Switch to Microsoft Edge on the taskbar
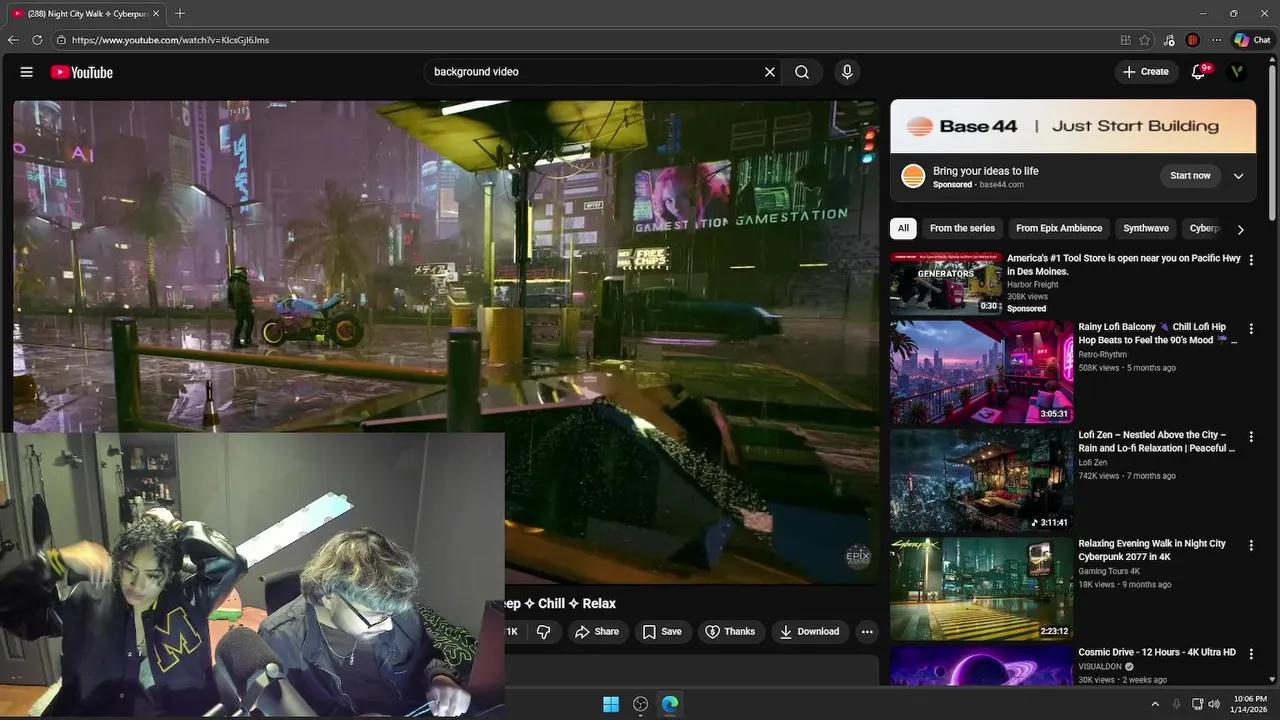1280x720 pixels. pyautogui.click(x=670, y=704)
